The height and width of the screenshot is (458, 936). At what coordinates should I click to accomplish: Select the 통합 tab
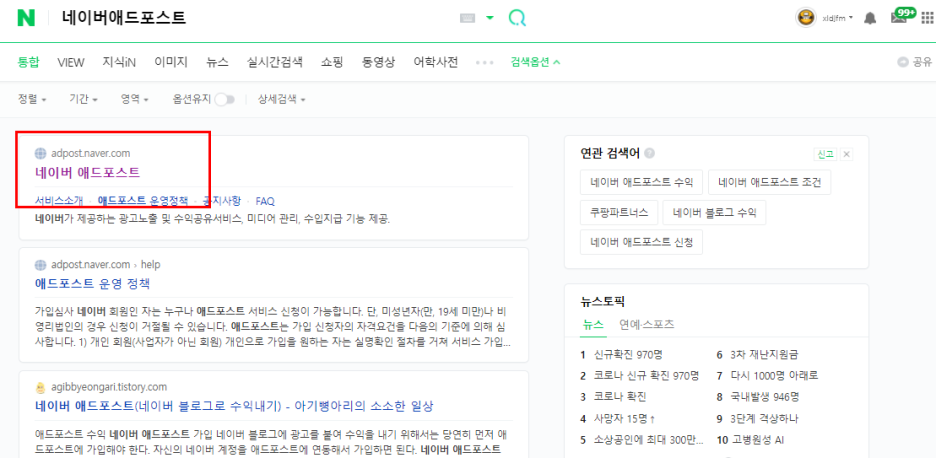[29, 62]
